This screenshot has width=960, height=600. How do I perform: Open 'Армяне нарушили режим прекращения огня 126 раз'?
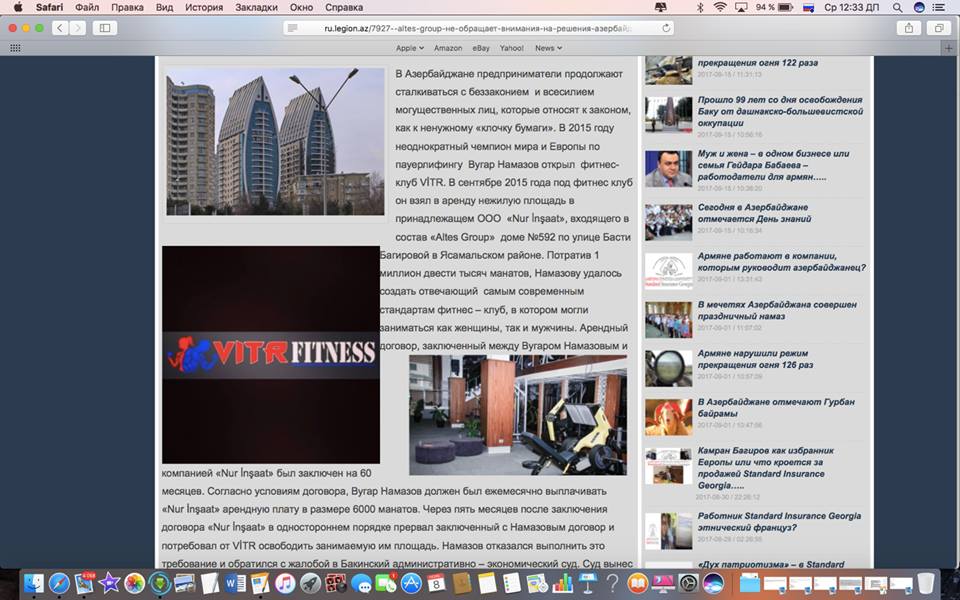(x=756, y=359)
